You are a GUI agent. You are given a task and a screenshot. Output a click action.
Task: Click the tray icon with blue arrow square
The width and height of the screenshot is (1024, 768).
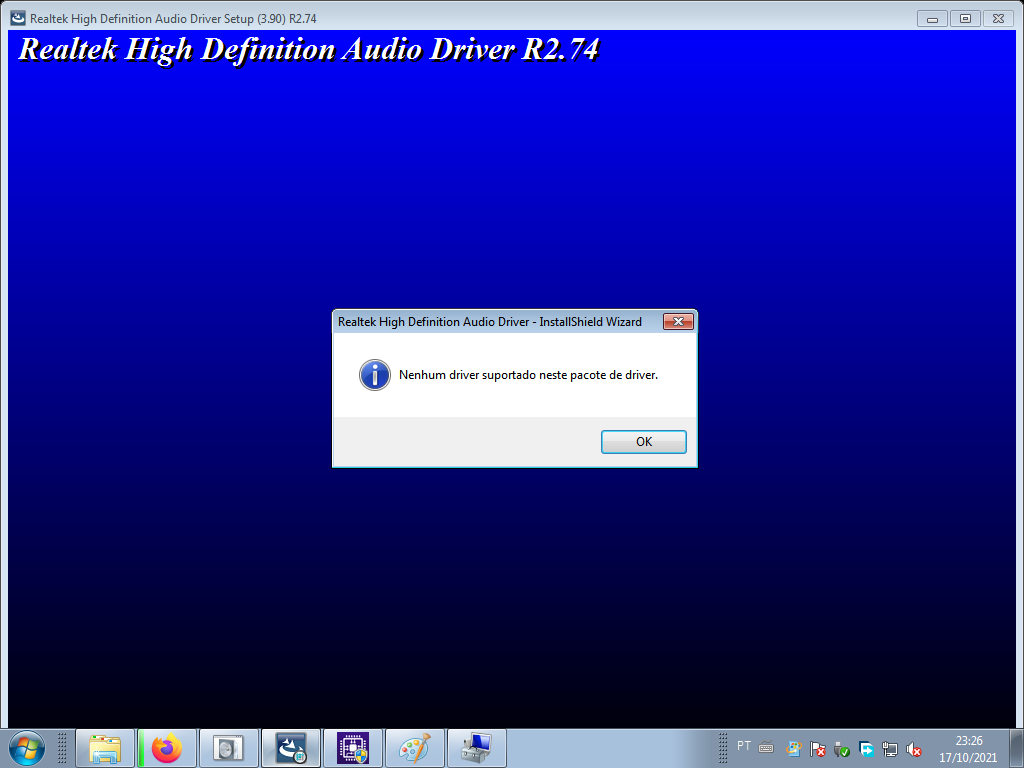pyautogui.click(x=866, y=749)
